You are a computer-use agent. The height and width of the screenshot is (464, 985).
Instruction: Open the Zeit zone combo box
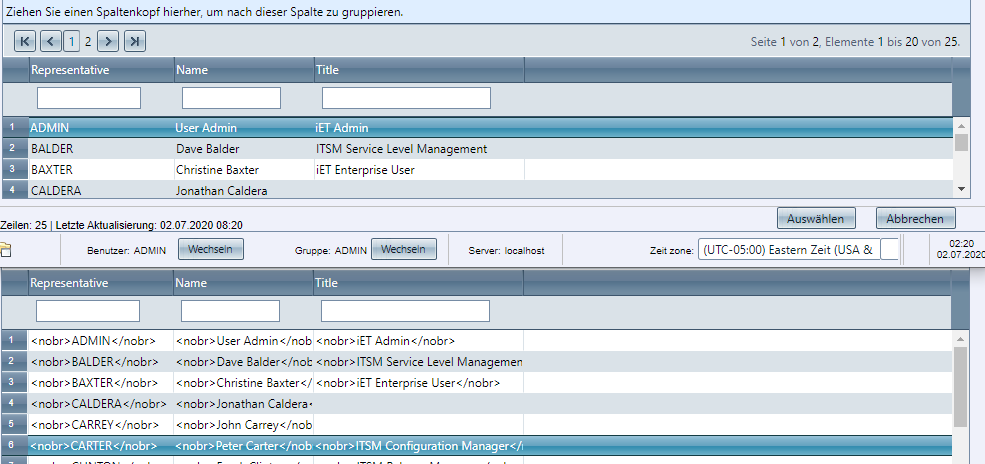pyautogui.click(x=798, y=250)
